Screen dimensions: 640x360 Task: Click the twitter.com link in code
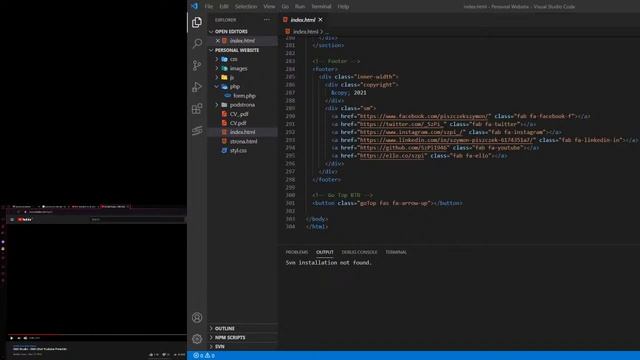(x=401, y=124)
